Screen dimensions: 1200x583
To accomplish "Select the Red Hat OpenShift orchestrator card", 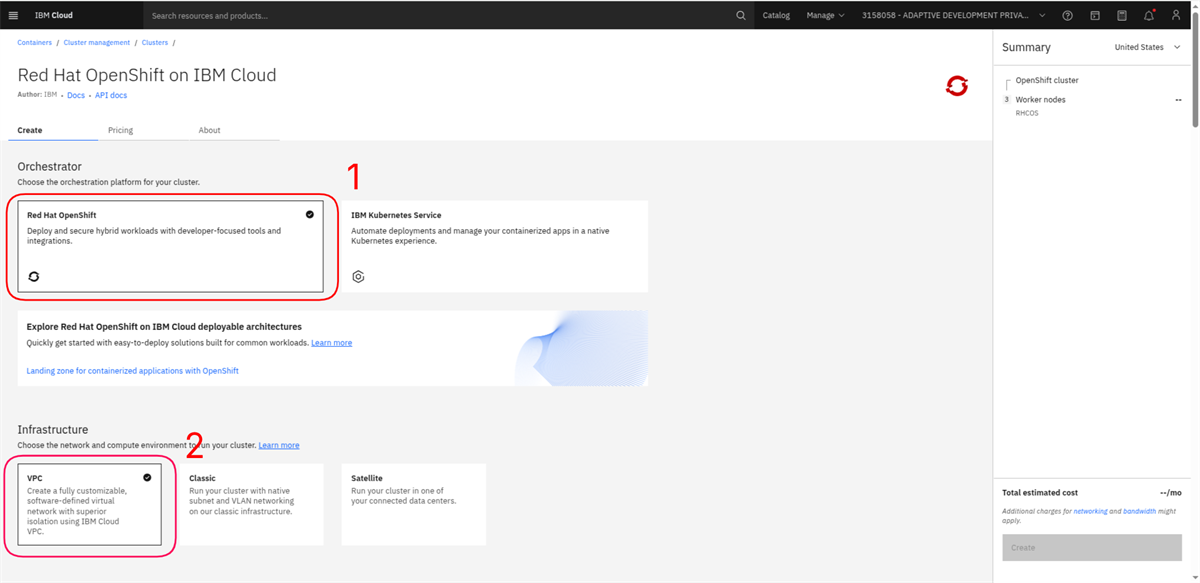I will tap(171, 246).
